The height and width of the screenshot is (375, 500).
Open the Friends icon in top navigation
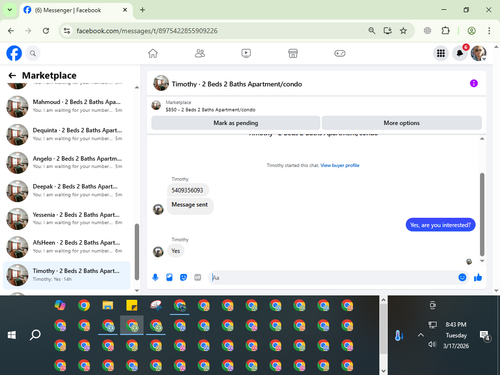pos(200,53)
